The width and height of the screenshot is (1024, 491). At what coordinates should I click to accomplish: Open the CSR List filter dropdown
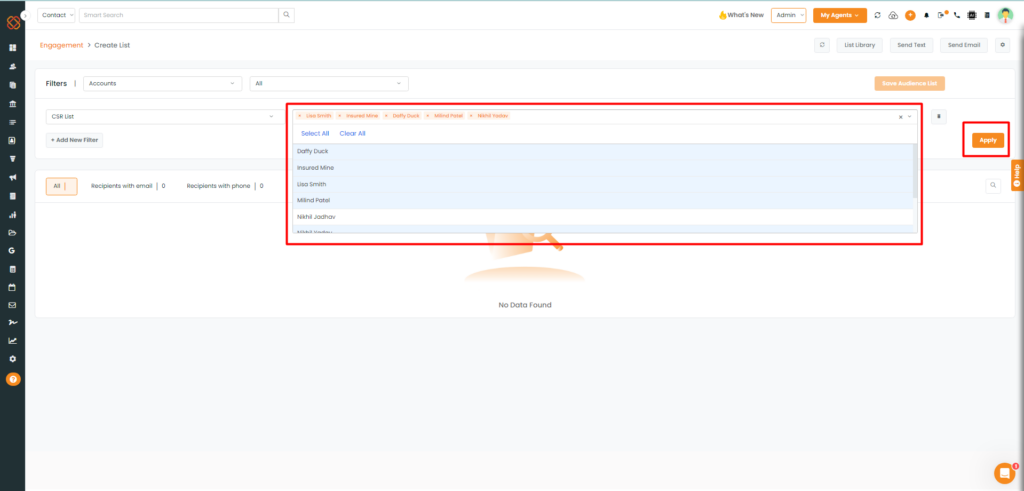[x=163, y=116]
